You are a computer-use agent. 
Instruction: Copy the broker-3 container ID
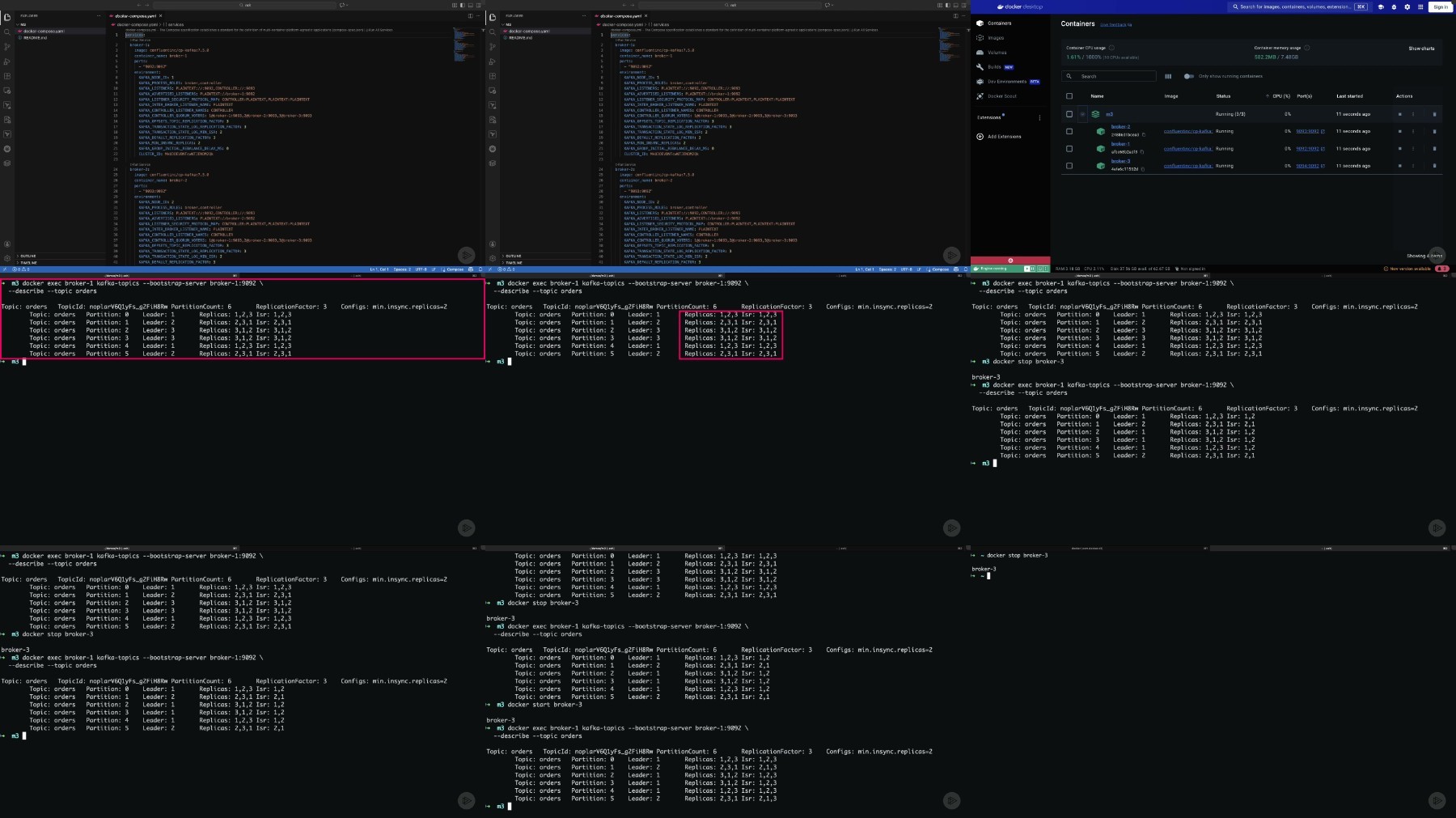[1142, 169]
